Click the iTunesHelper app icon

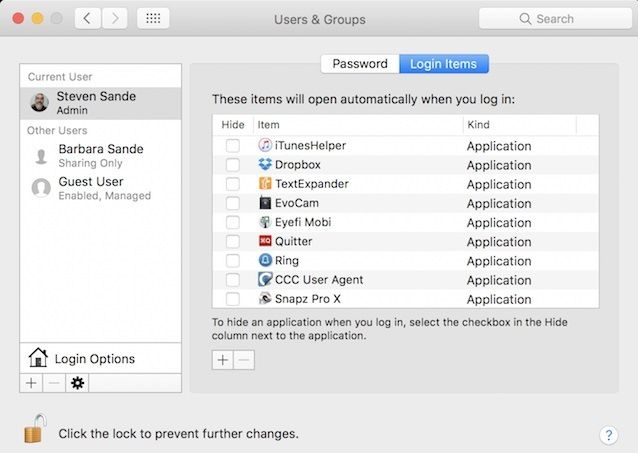point(265,146)
